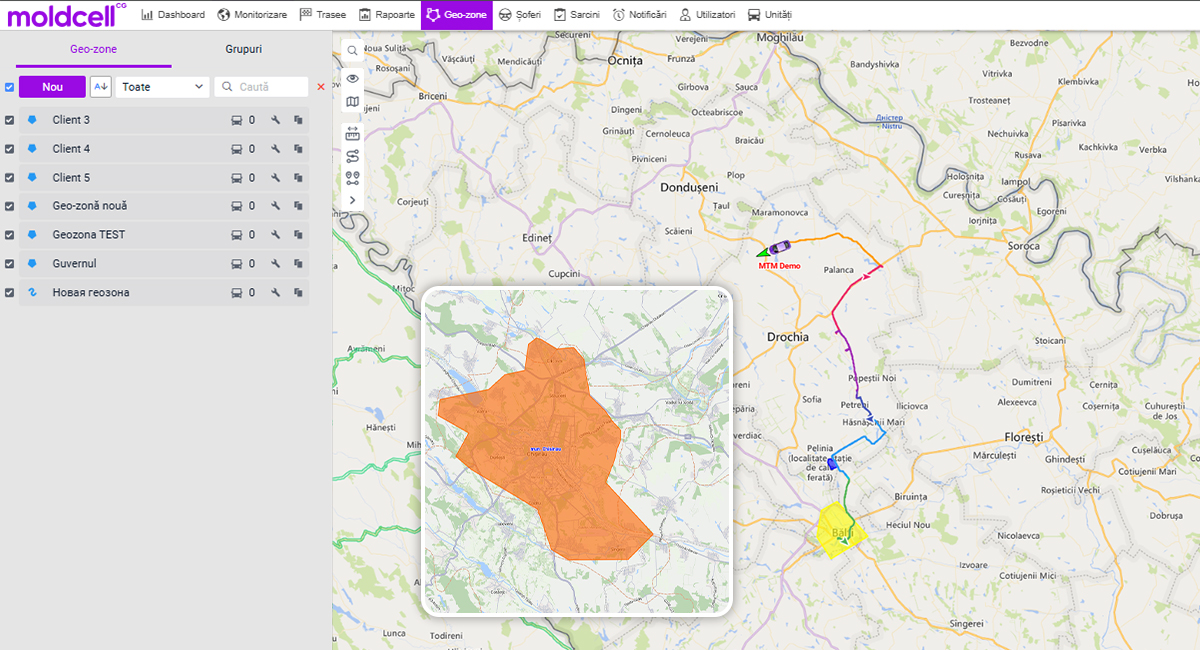Click the copy icon for Guvernul
The width and height of the screenshot is (1200, 650).
(x=298, y=264)
